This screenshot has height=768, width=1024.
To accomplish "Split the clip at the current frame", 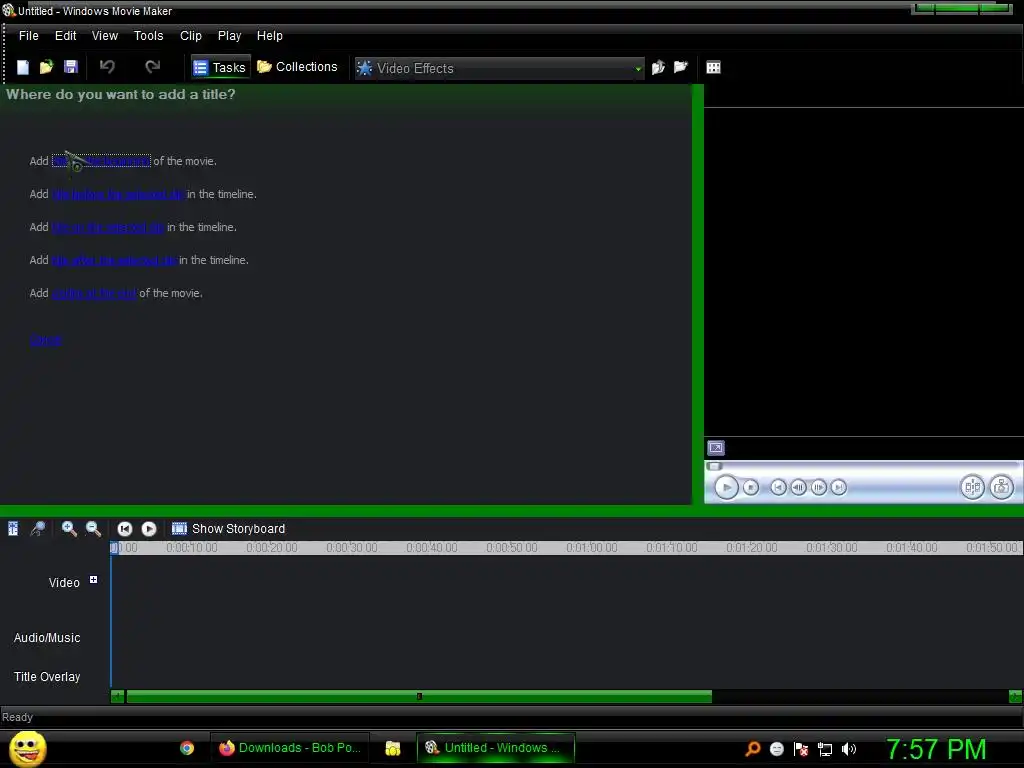I will tap(972, 487).
